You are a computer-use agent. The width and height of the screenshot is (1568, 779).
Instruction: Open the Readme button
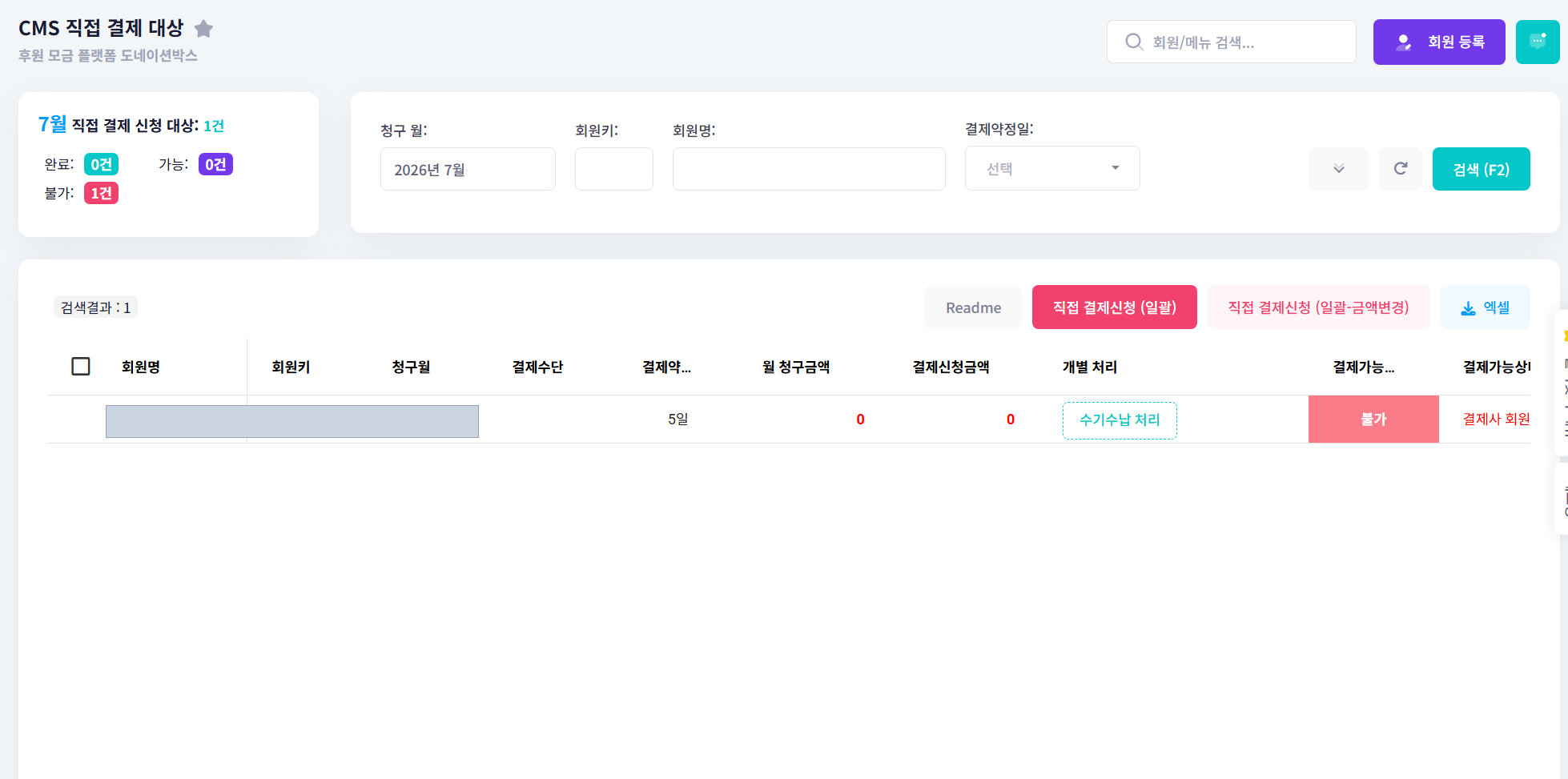973,307
